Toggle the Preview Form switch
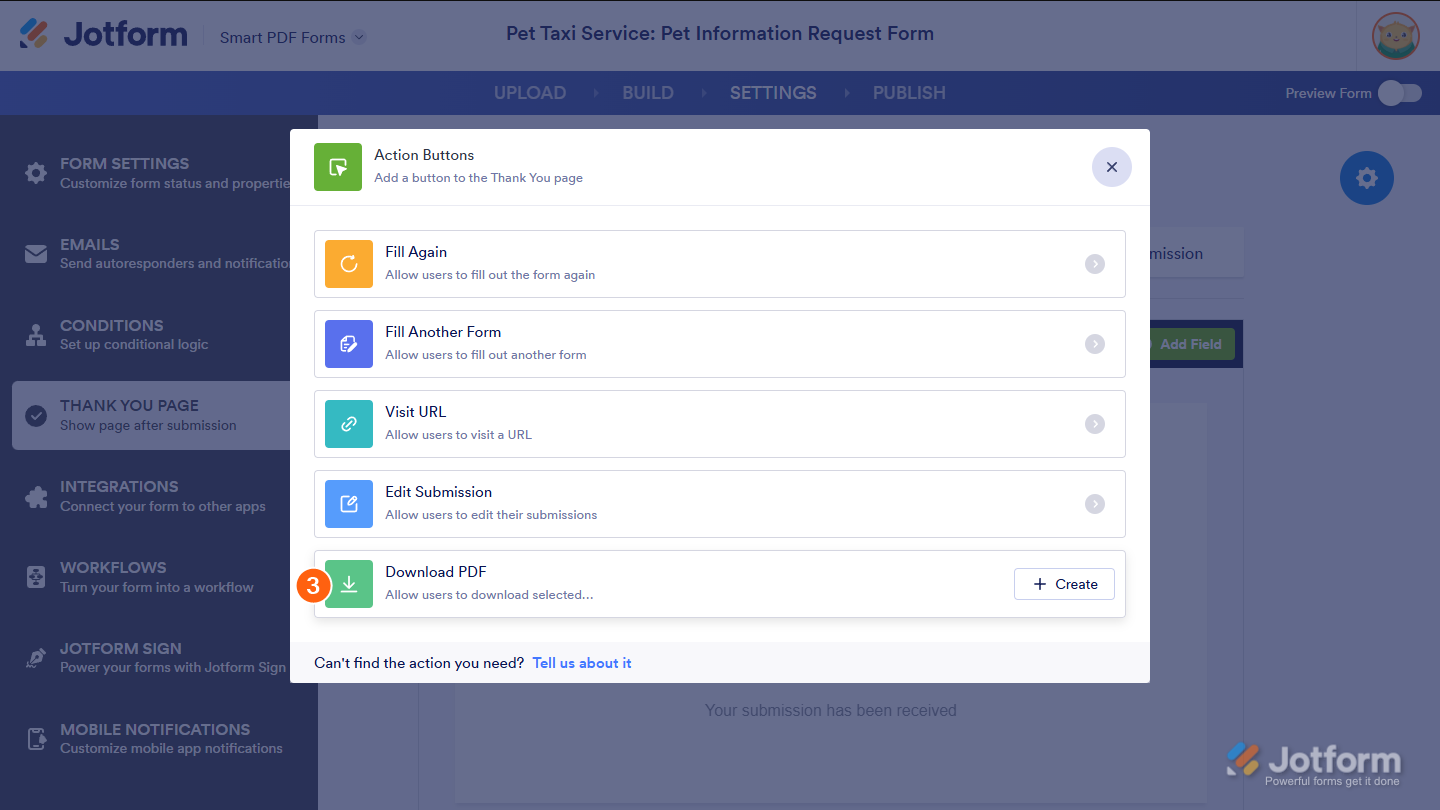Screen dimensions: 1440x810 tap(1399, 93)
